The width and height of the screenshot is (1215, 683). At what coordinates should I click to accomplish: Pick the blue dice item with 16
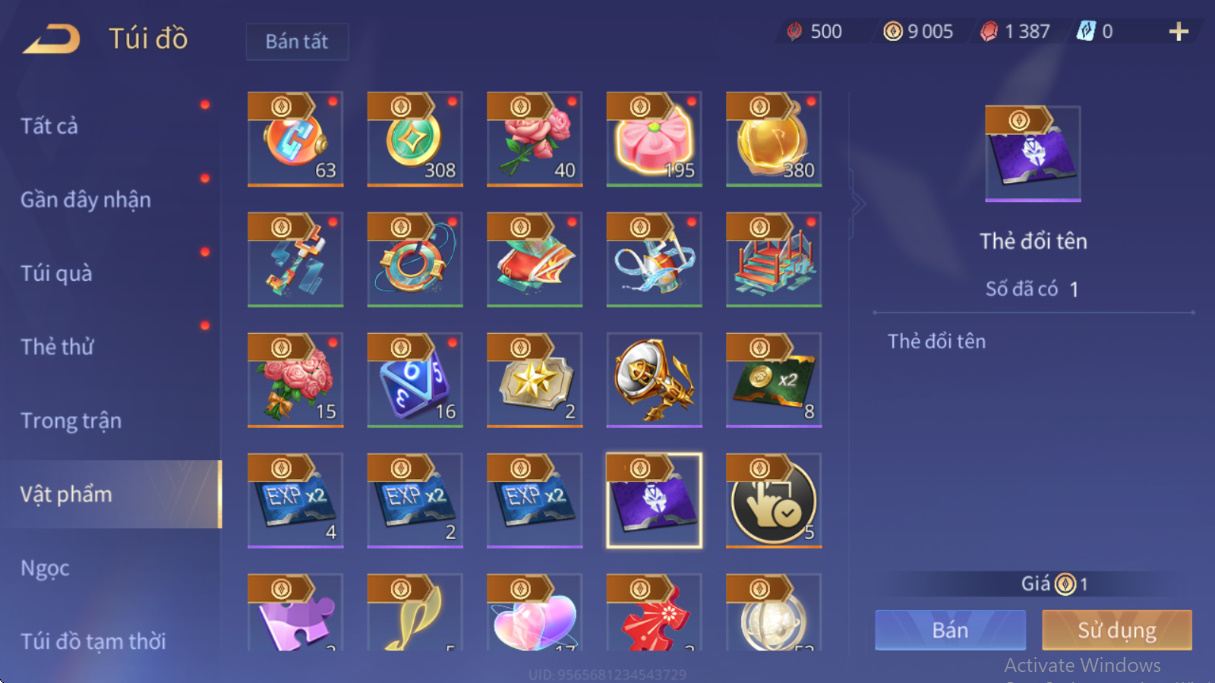point(415,380)
